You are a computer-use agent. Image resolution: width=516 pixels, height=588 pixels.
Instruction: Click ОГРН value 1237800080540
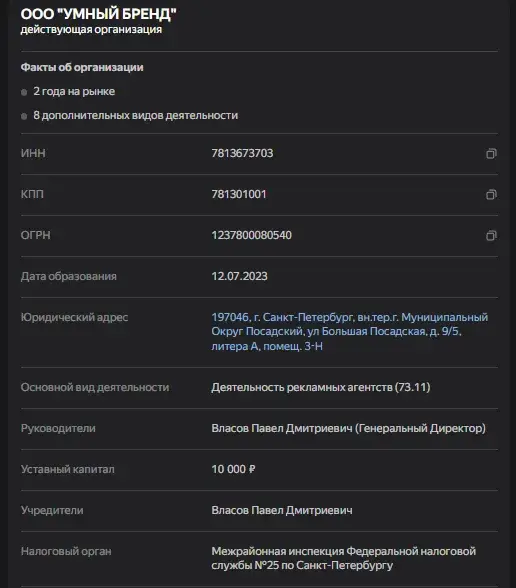tap(251, 235)
